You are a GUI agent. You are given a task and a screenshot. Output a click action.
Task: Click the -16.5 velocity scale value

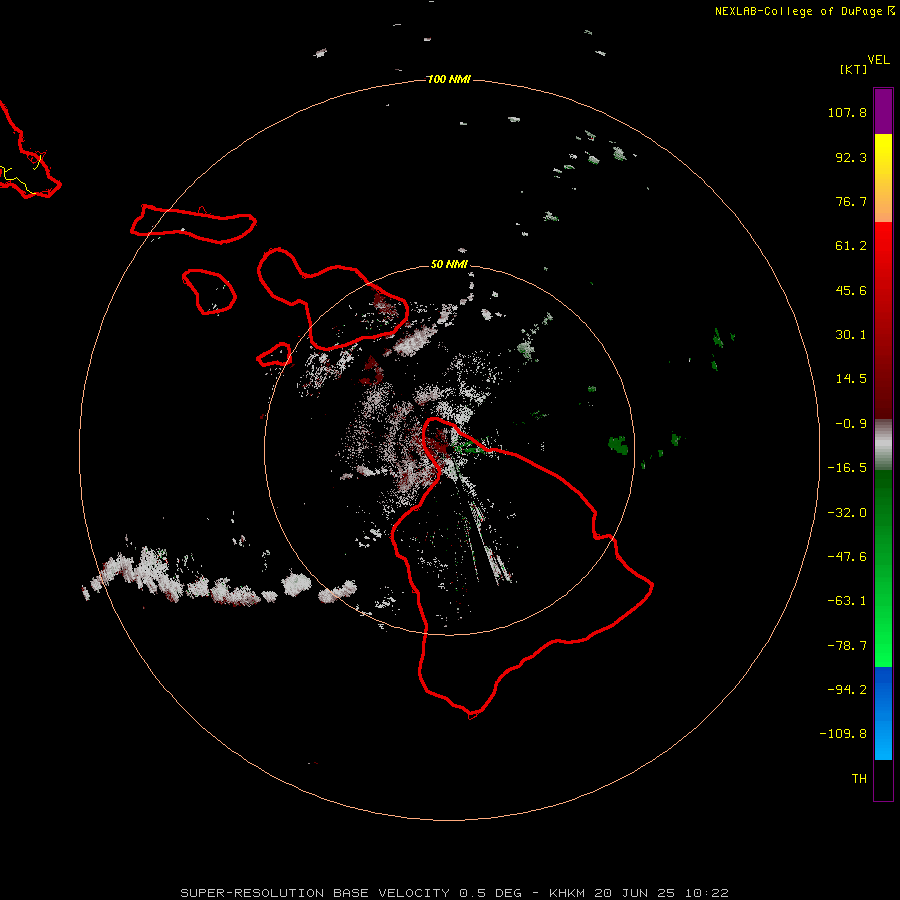847,468
